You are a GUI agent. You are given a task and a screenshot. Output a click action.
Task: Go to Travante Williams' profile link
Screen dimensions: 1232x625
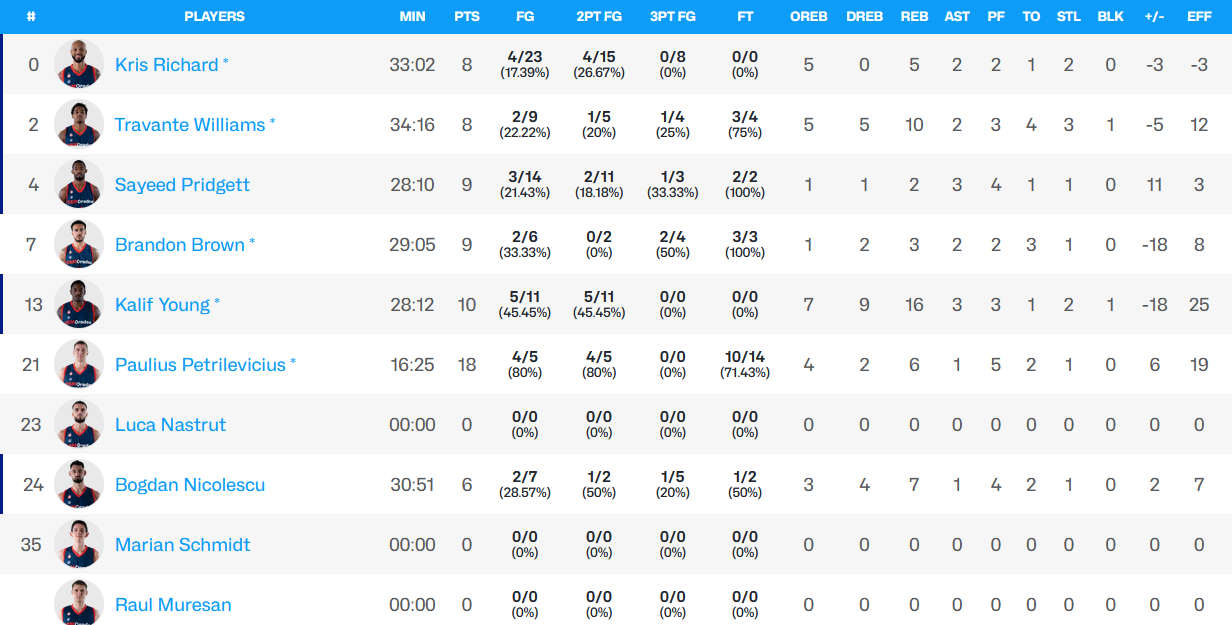(x=190, y=125)
